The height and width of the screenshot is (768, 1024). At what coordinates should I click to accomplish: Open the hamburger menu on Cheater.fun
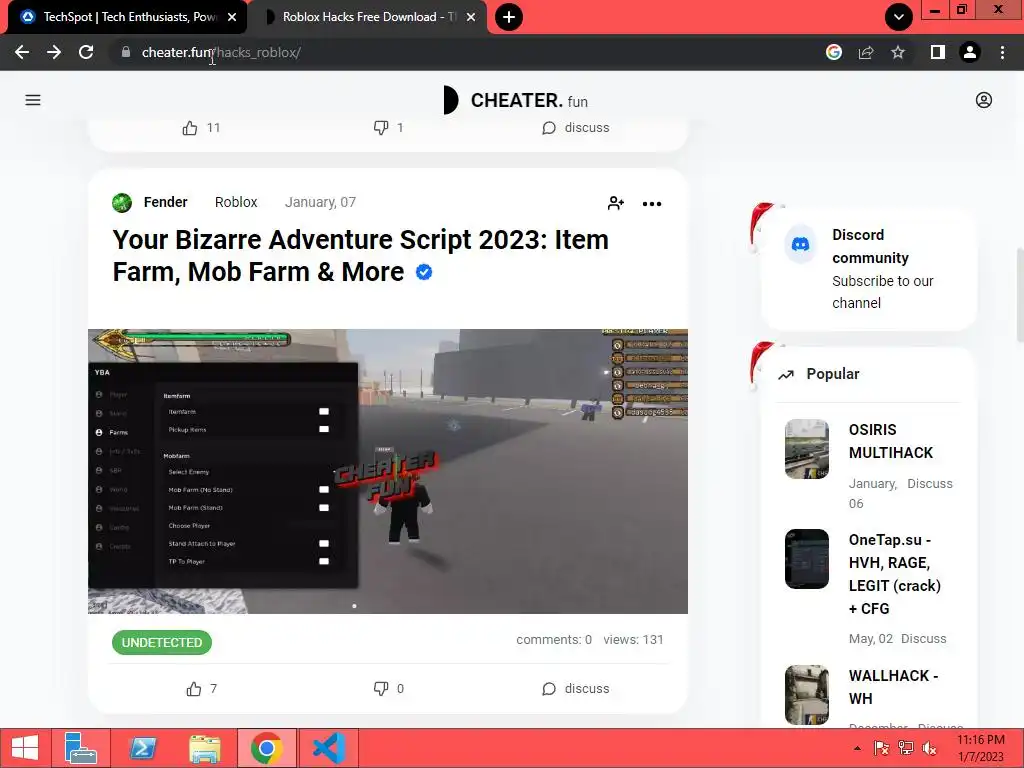click(33, 100)
